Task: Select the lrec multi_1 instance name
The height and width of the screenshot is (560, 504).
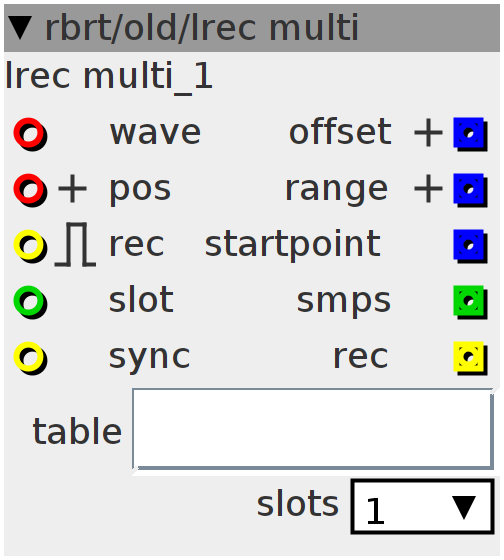Action: (x=109, y=76)
